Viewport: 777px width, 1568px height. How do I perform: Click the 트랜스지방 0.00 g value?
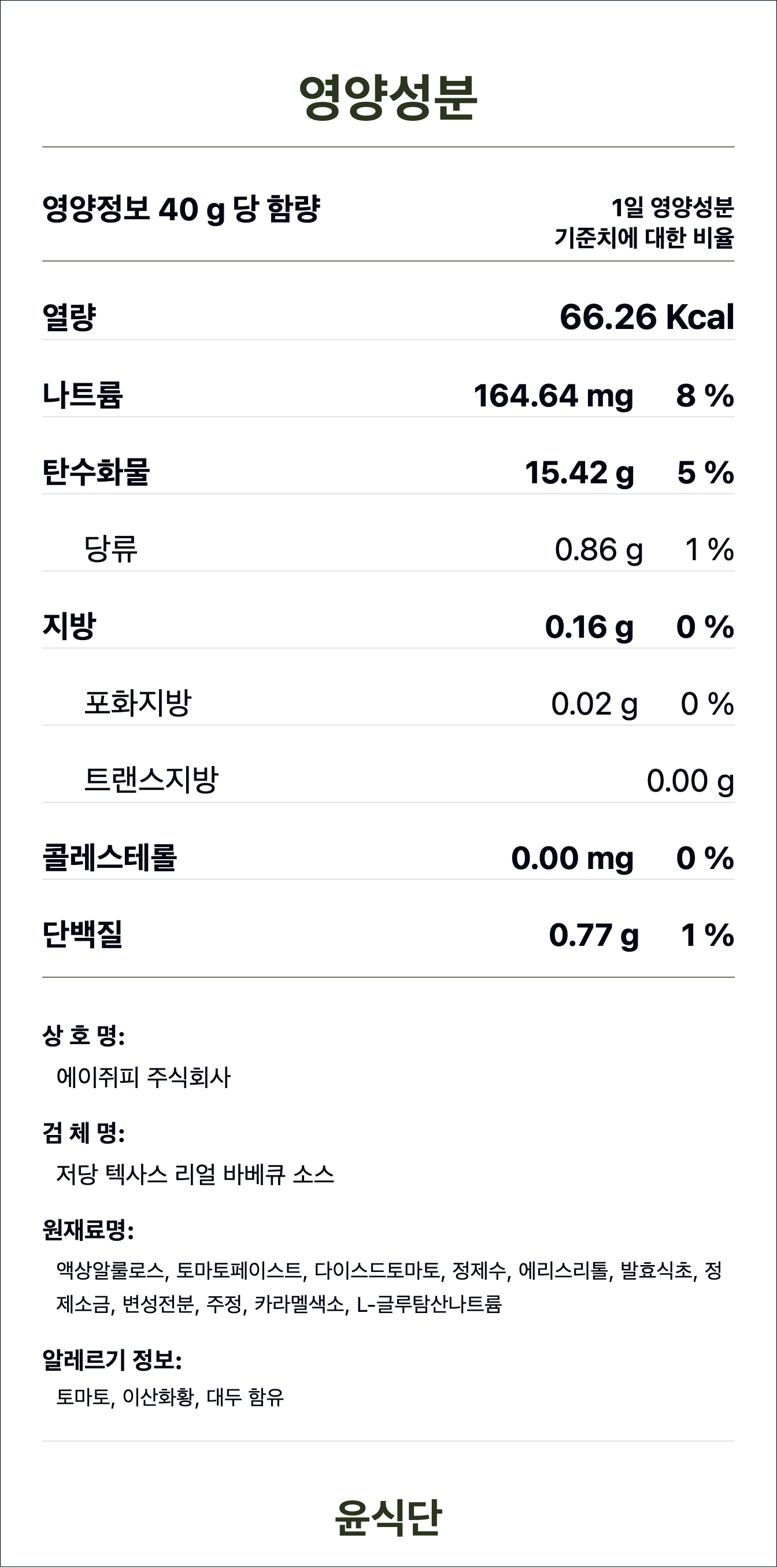click(689, 781)
